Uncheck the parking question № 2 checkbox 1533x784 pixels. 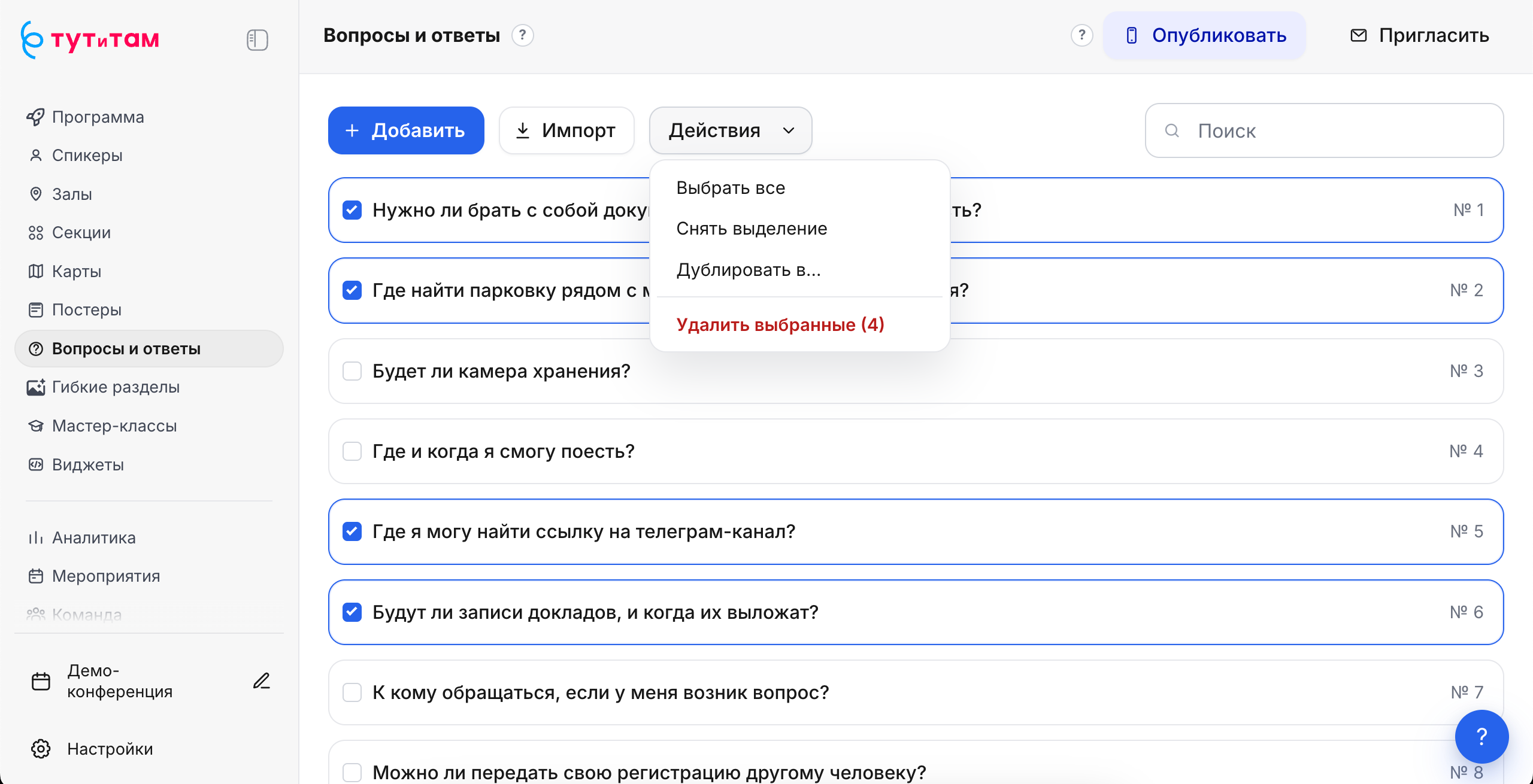[352, 290]
